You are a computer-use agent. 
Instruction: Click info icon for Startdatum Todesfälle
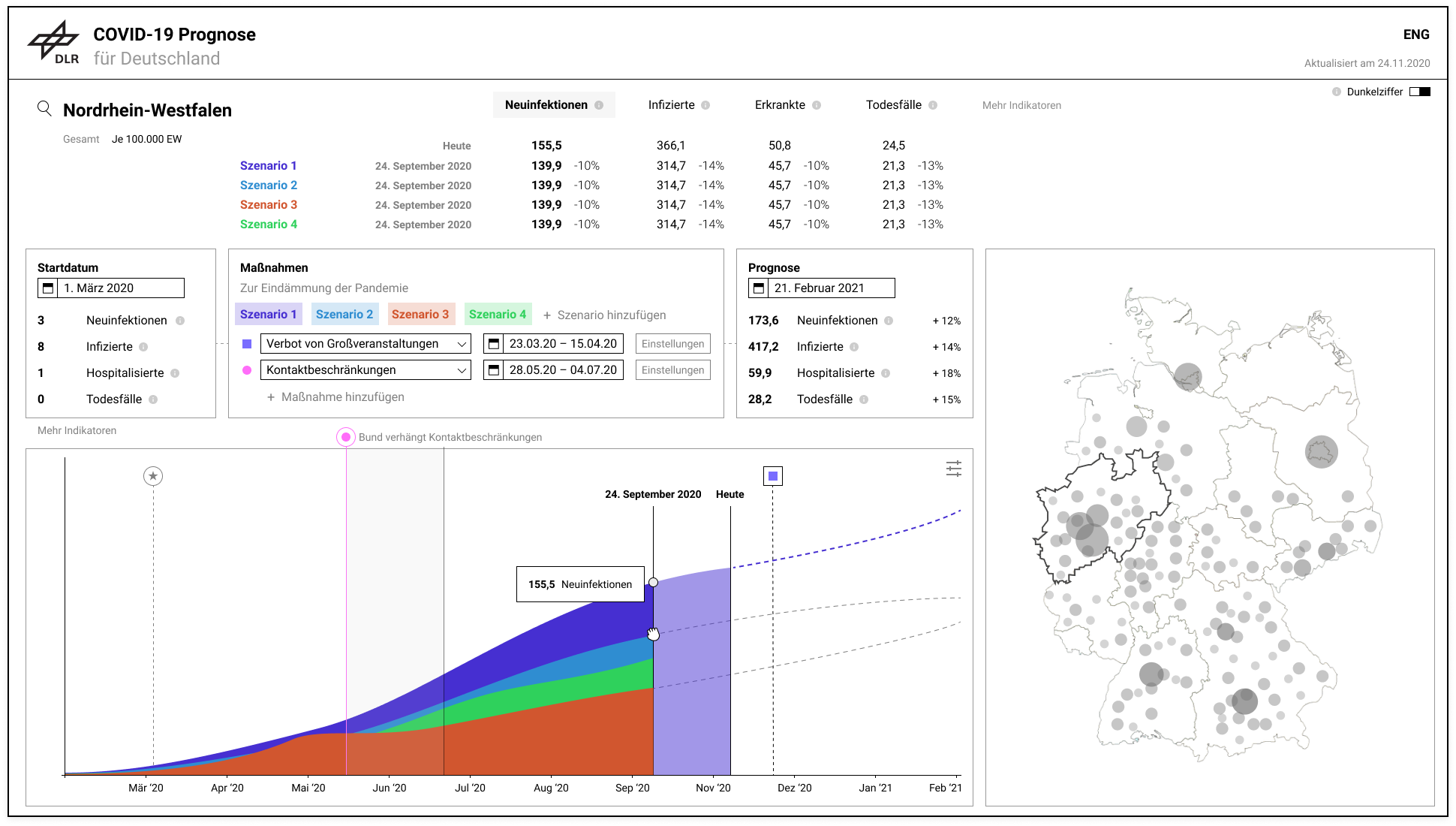coord(153,399)
